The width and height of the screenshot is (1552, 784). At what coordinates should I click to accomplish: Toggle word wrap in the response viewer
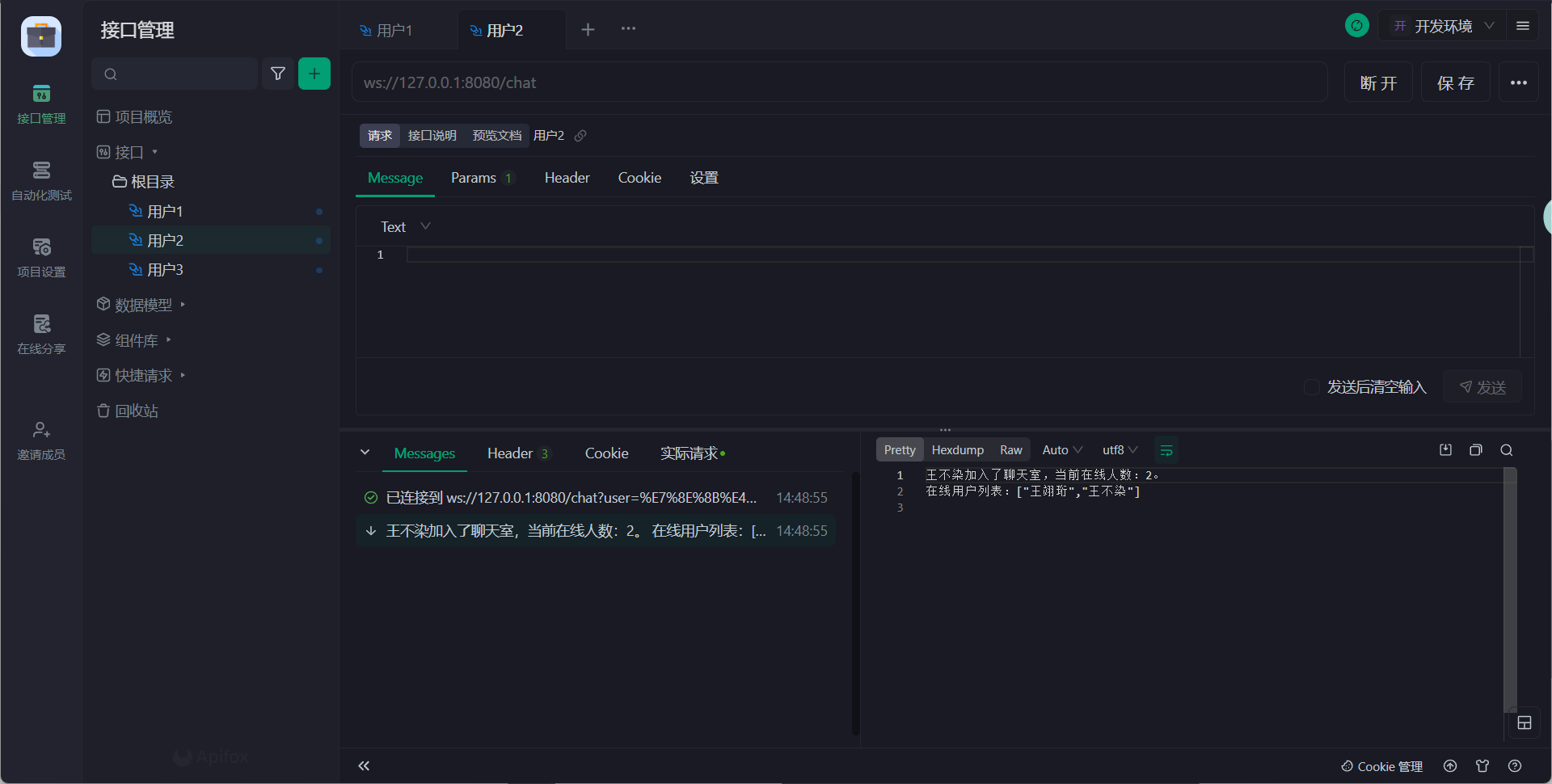(1166, 449)
